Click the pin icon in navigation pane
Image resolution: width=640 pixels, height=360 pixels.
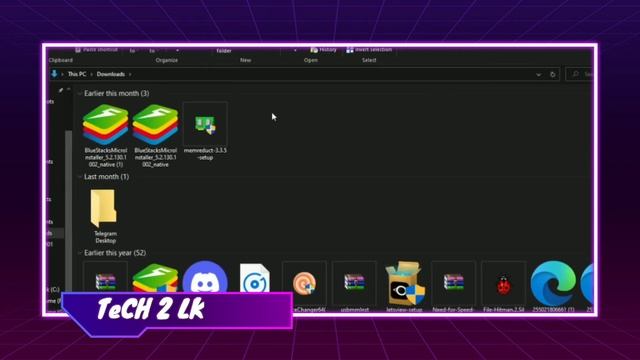tap(60, 90)
